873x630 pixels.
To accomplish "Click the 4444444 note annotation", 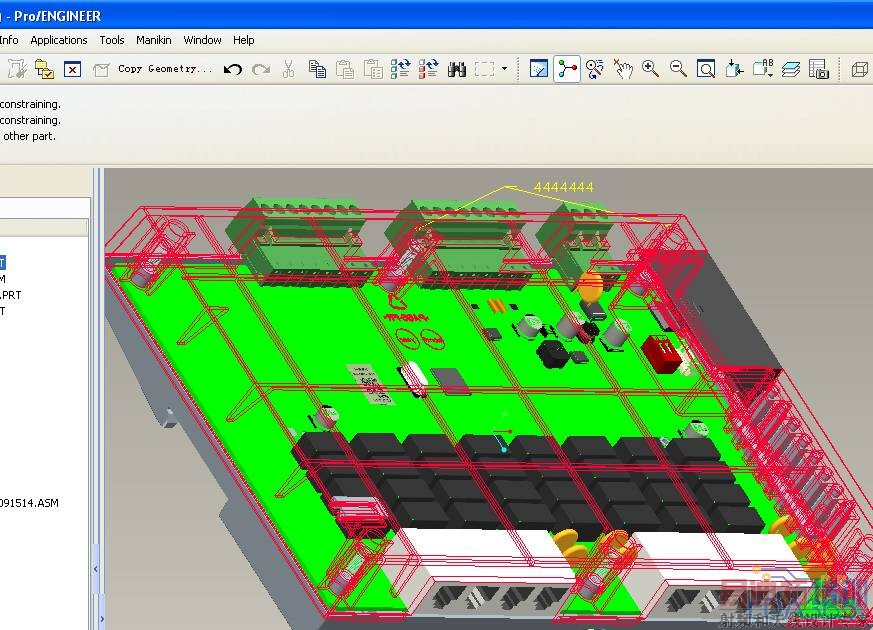I will point(563,187).
